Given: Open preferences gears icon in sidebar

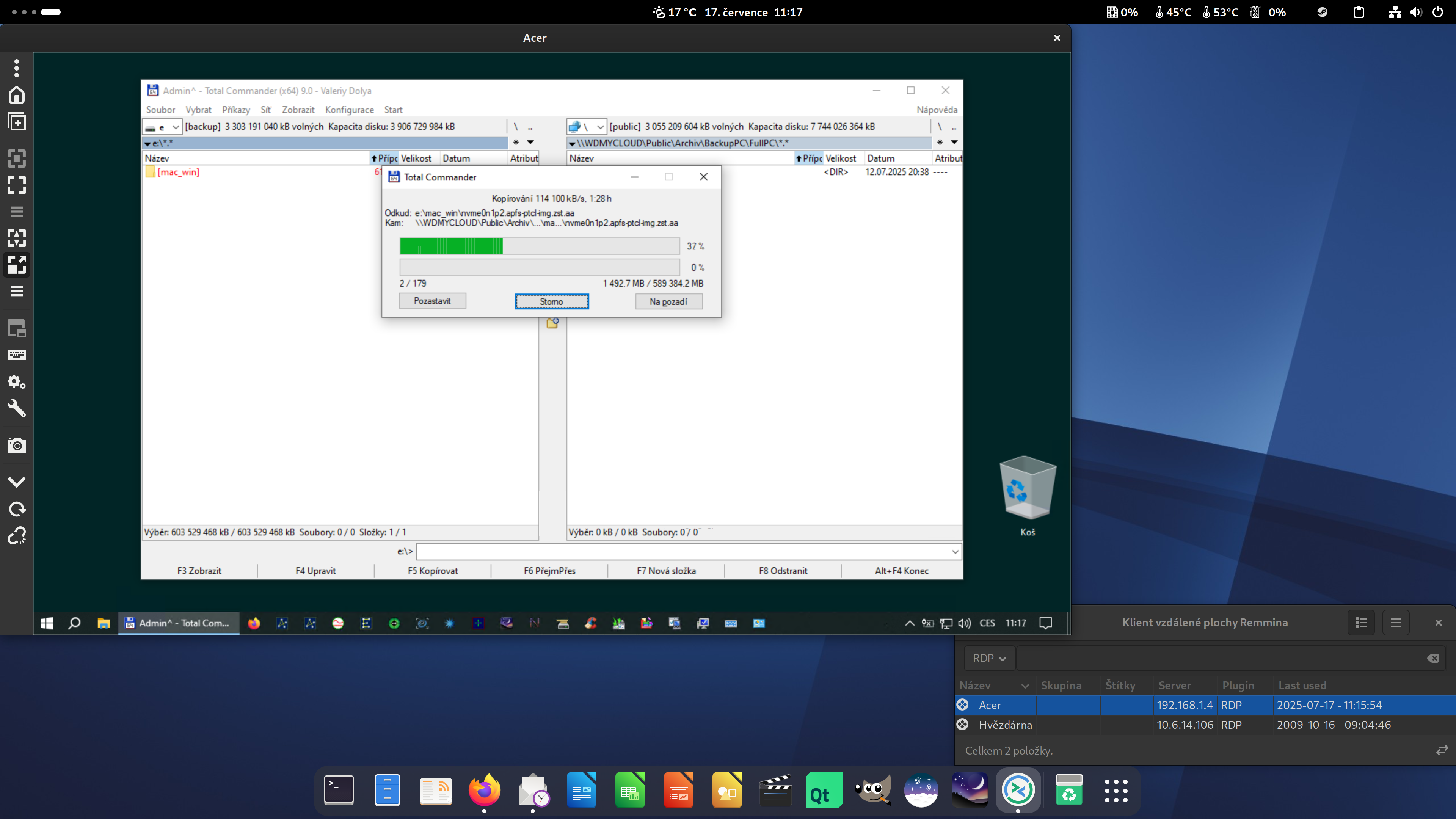Looking at the screenshot, I should (x=16, y=381).
